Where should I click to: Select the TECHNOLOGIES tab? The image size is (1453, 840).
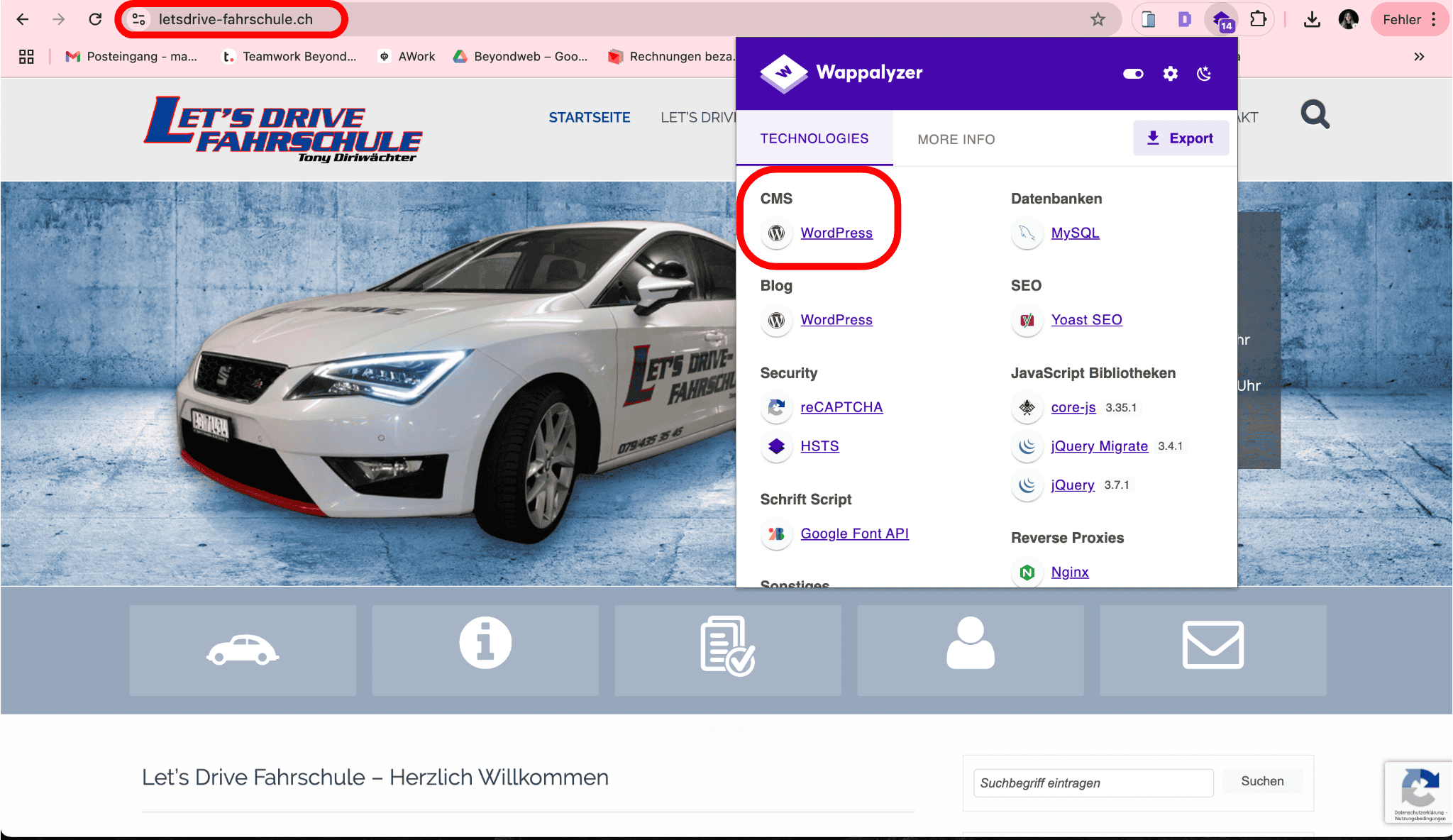tap(814, 138)
